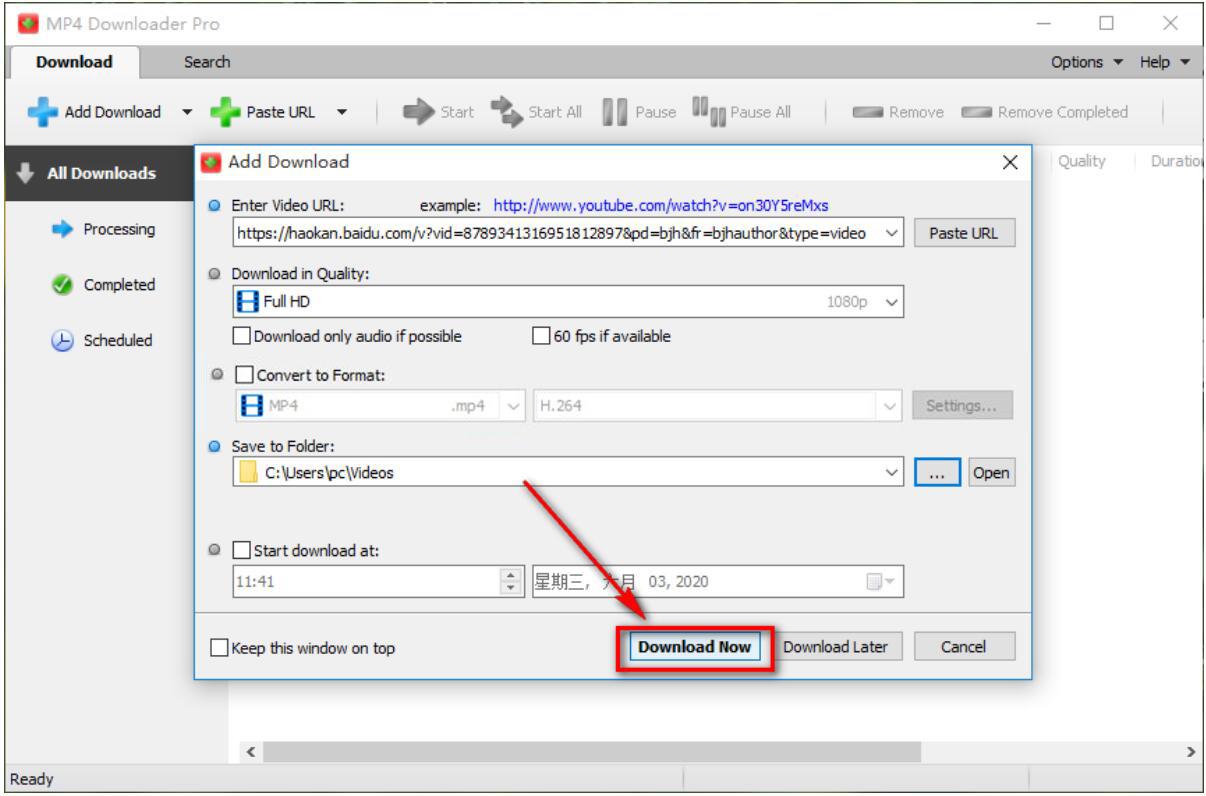
Task: Click the scroll right arrow of list
Action: pos(1191,752)
